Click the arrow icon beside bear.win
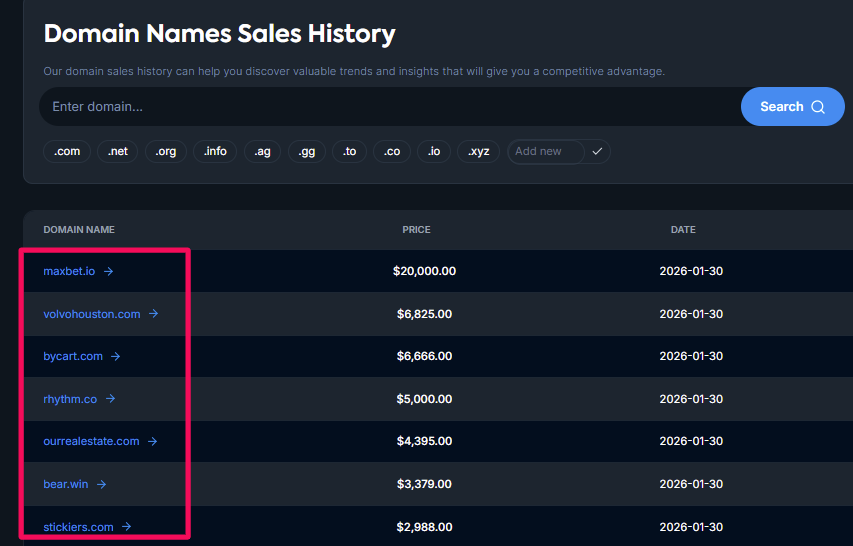The image size is (853, 546). click(102, 484)
